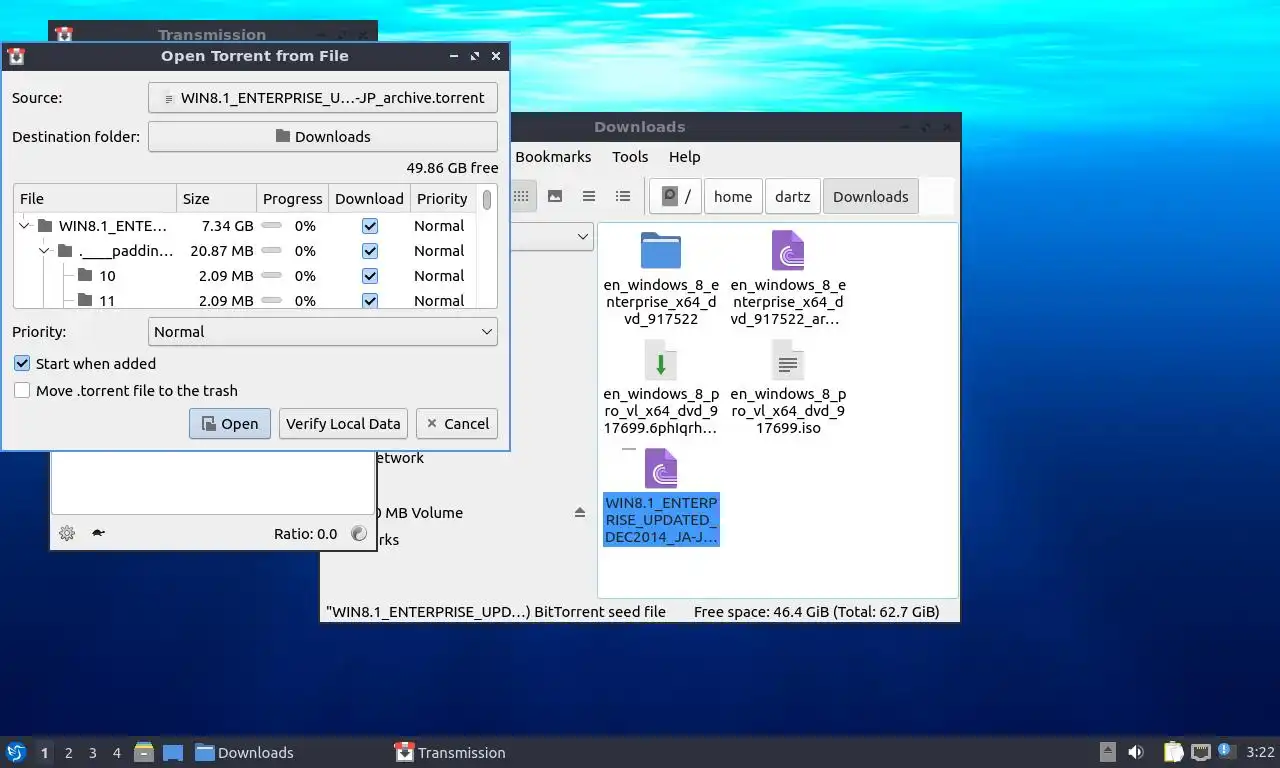Image resolution: width=1280 pixels, height=768 pixels.
Task: Click the Open button in the torrent dialog
Action: [230, 423]
